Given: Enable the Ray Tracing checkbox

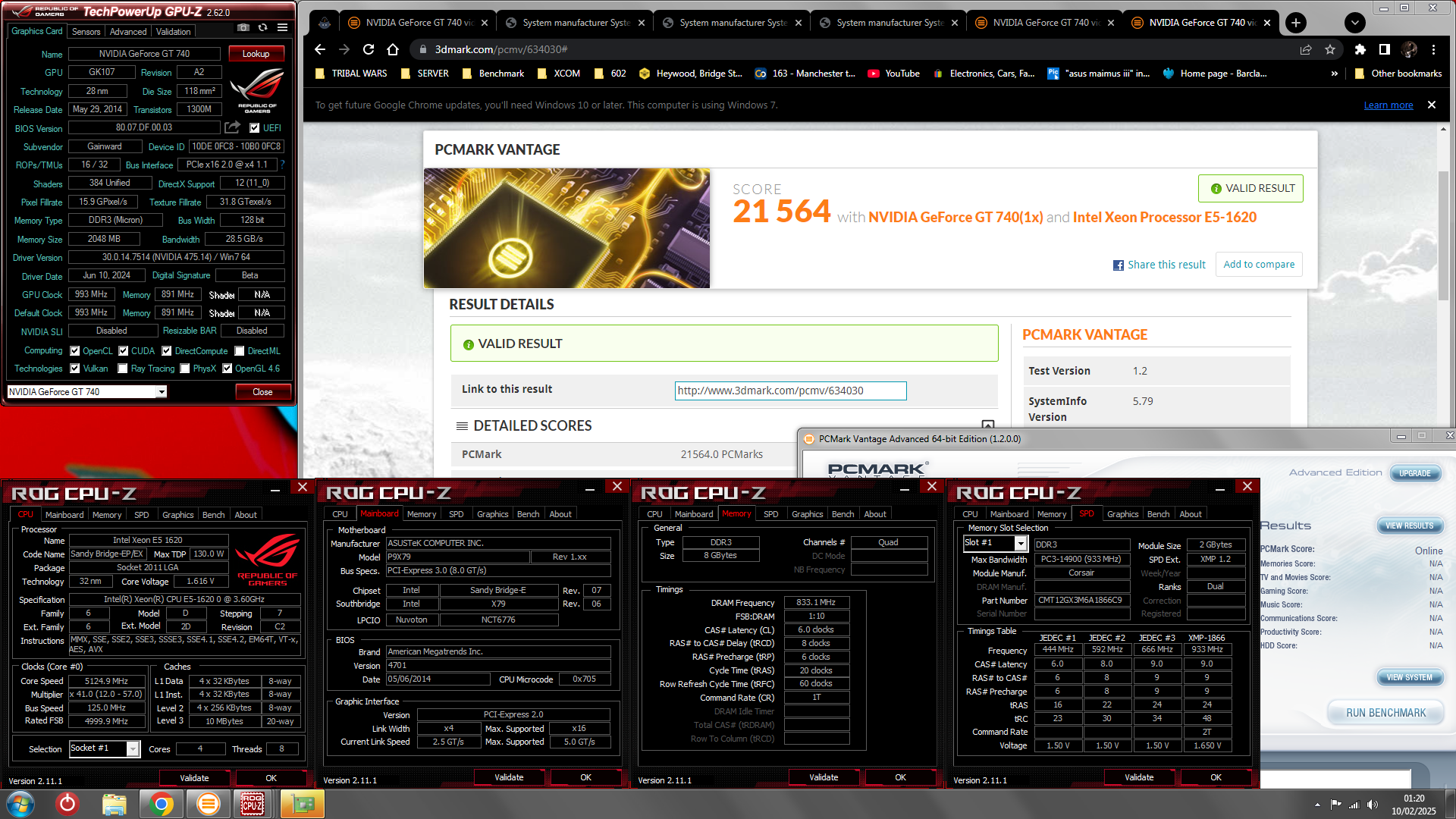Looking at the screenshot, I should [x=123, y=369].
